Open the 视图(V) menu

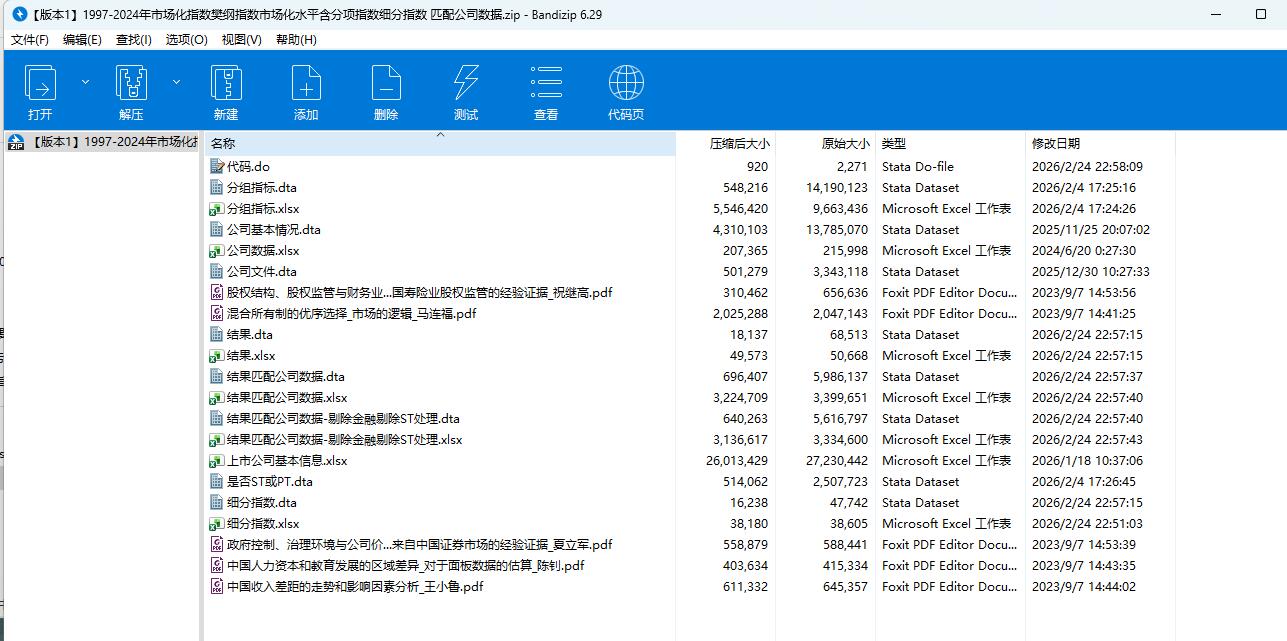(x=241, y=40)
